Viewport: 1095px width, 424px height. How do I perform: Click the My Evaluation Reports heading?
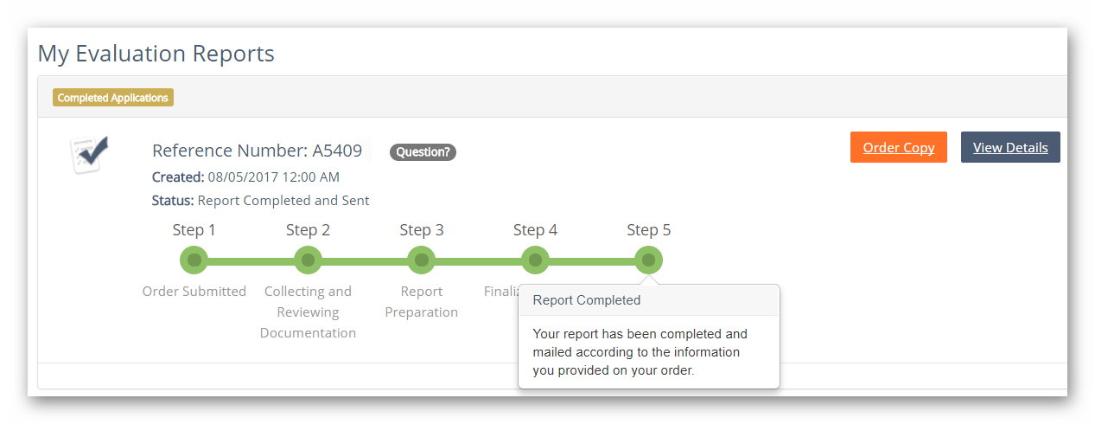(x=156, y=54)
